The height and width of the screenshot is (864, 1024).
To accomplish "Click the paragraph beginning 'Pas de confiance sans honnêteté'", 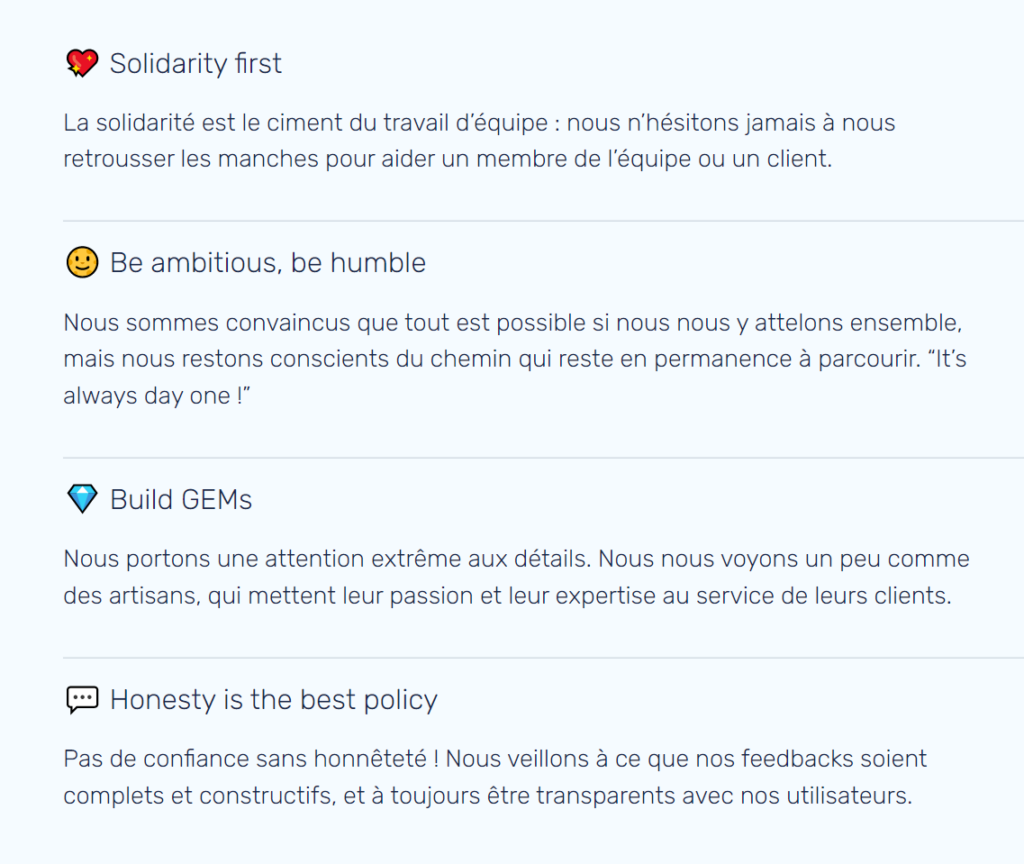I will [x=495, y=776].
